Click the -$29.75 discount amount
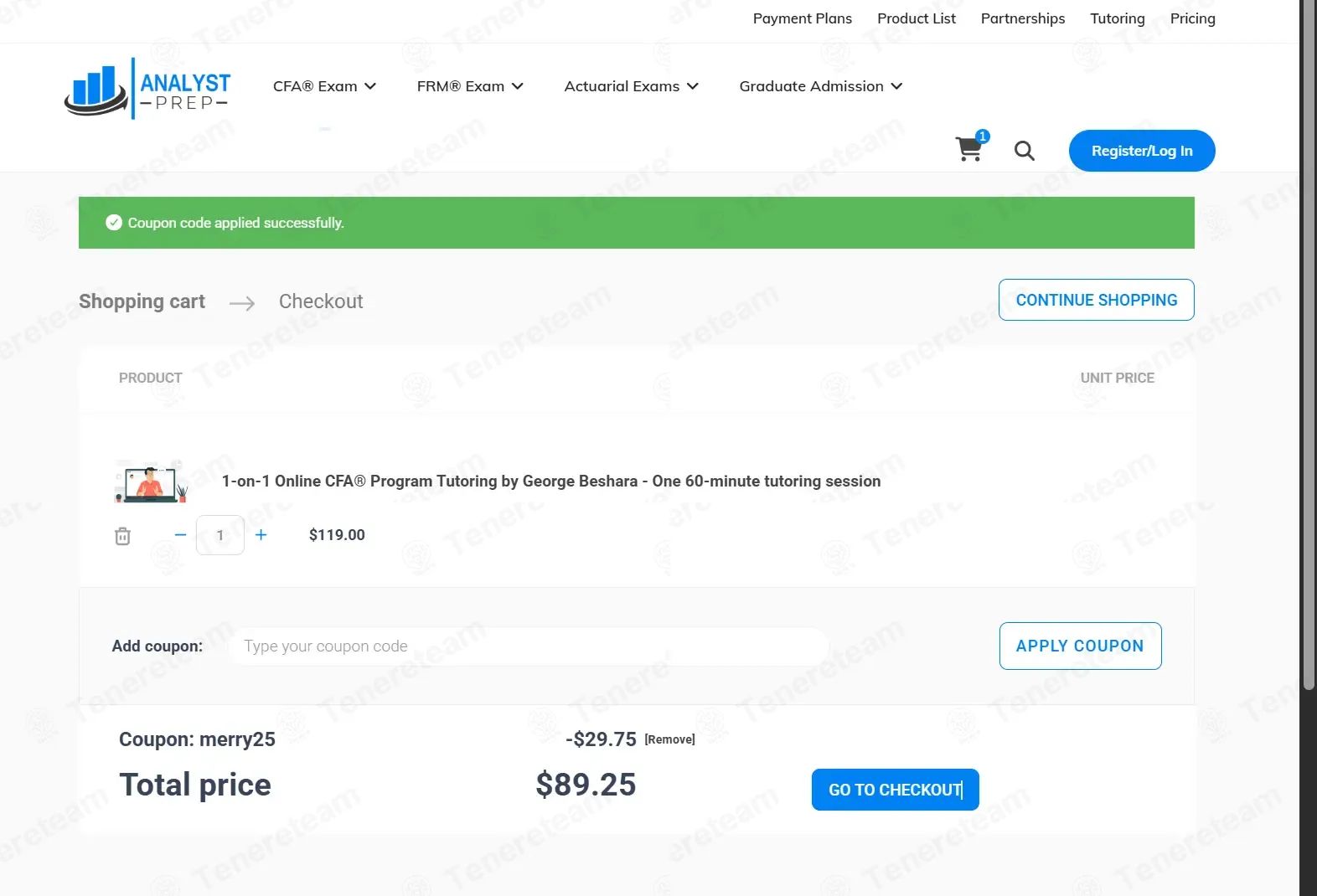1317x896 pixels. coord(601,739)
